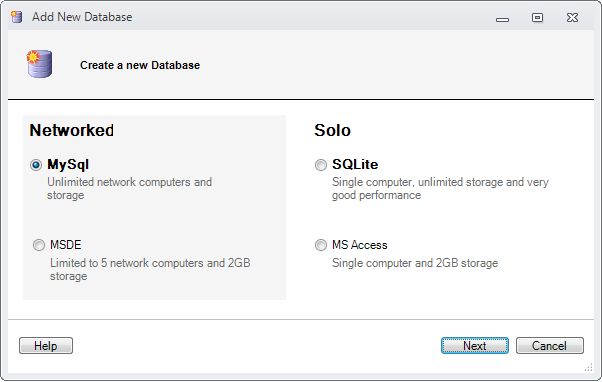Minimize the Add New Database window
Viewport: 602px width, 382px height.
tap(502, 19)
